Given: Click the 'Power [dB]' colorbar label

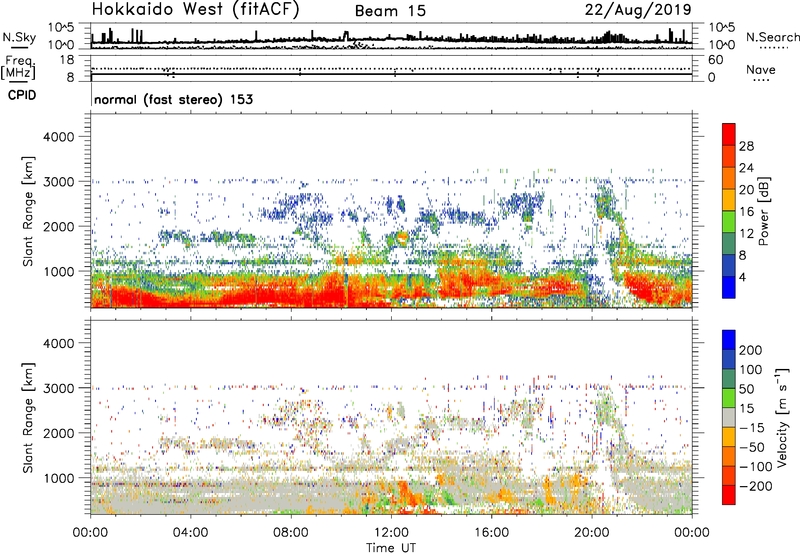Looking at the screenshot, I should coord(763,211).
